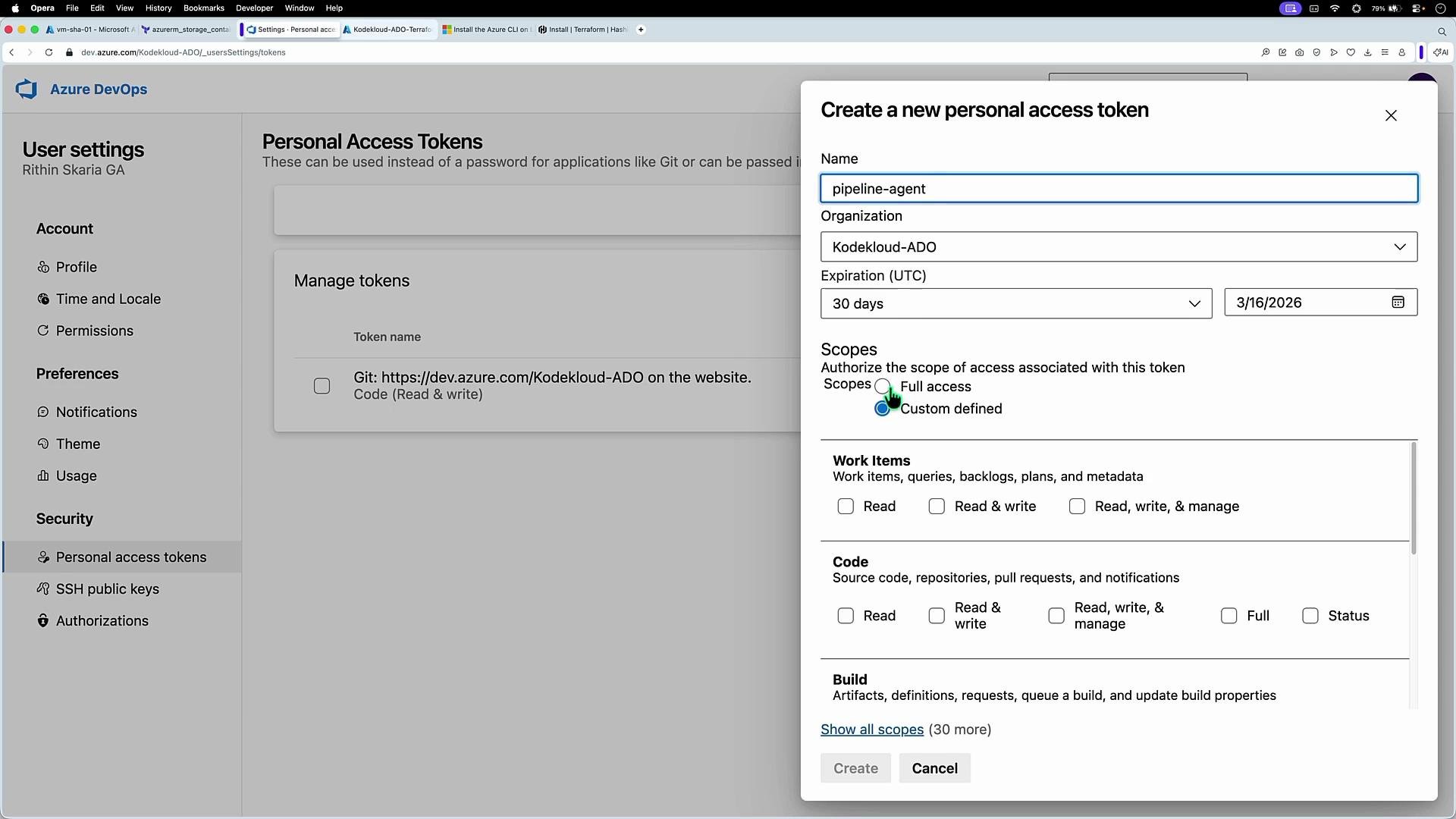The width and height of the screenshot is (1456, 819).
Task: Click the Show all scopes link
Action: tap(872, 730)
